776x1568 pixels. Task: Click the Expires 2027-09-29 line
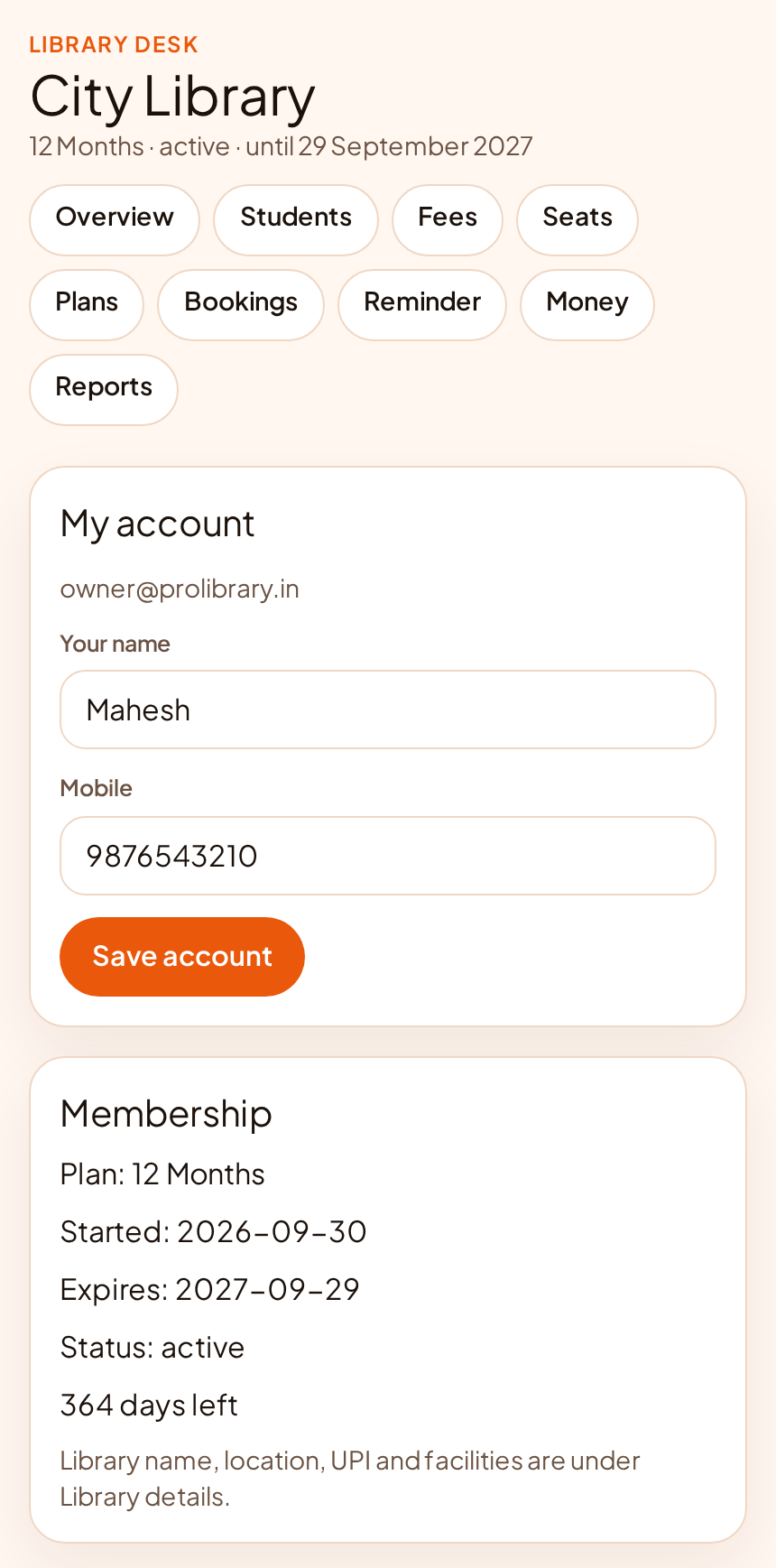209,1289
